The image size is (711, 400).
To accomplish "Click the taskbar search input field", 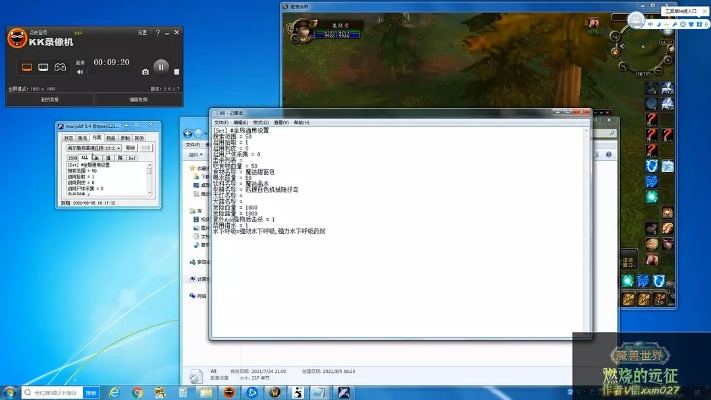I will [x=52, y=393].
